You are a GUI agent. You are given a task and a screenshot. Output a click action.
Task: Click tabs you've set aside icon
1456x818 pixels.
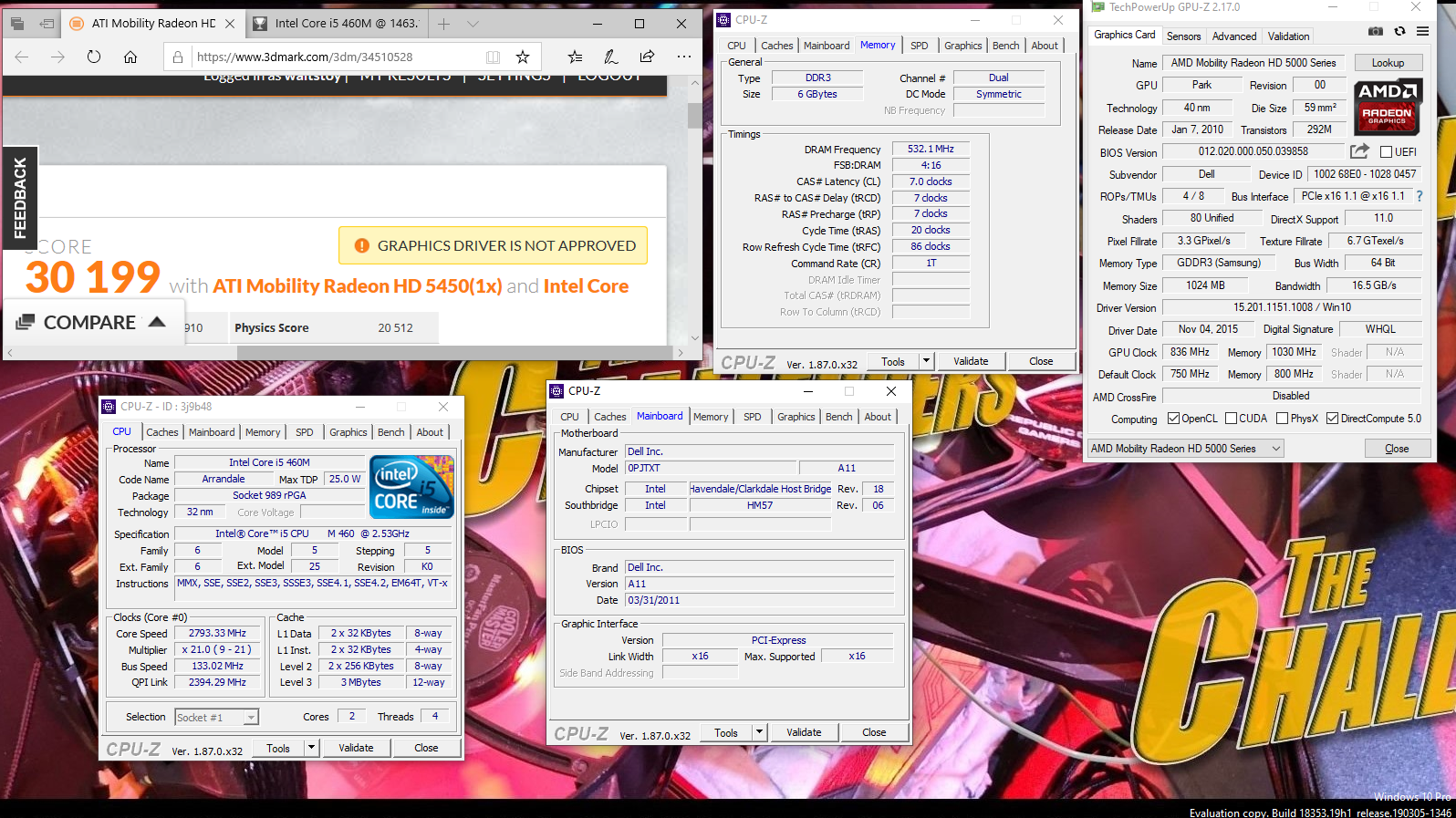coord(17,24)
